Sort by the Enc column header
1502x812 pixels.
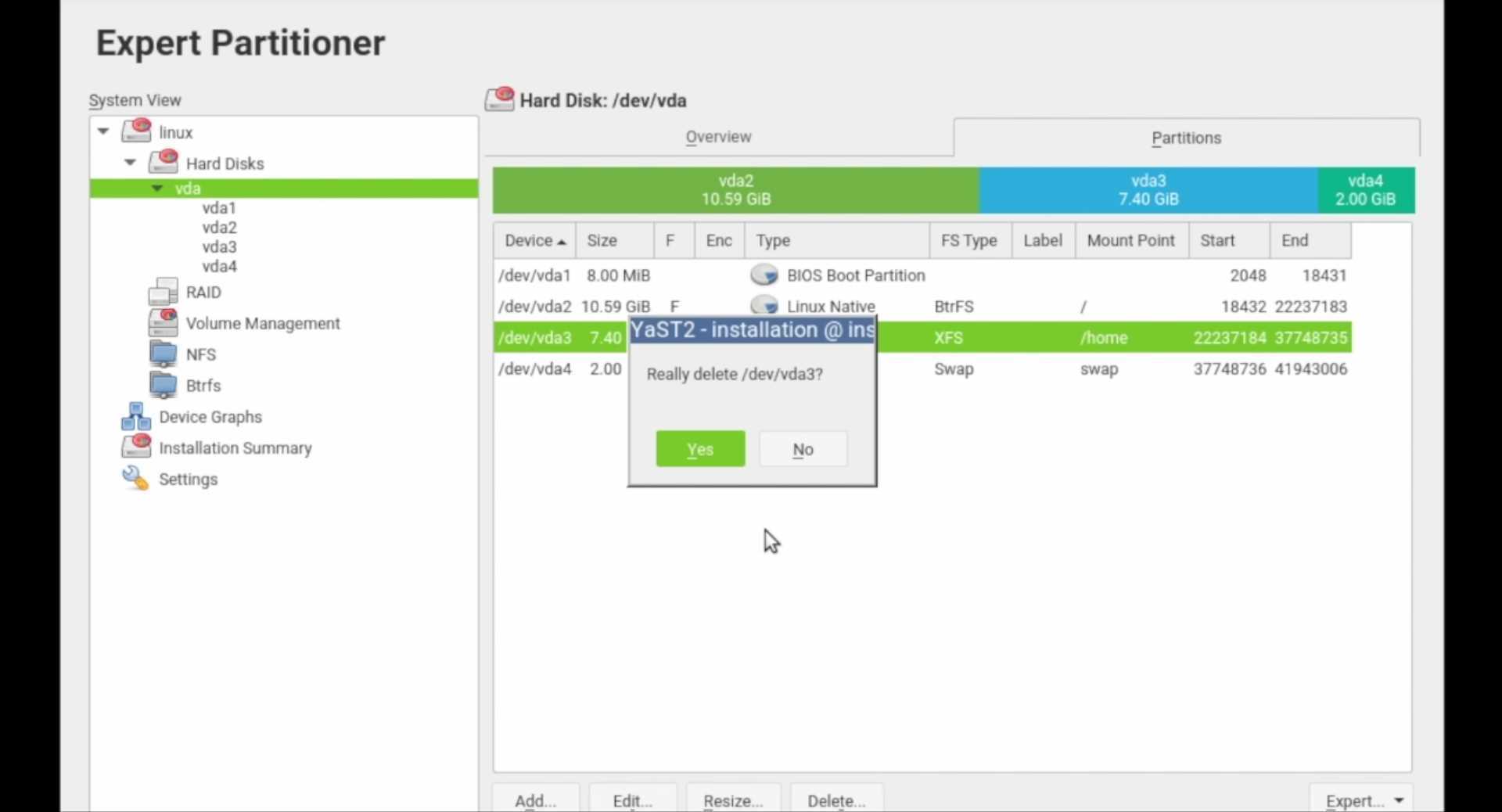[x=720, y=241]
